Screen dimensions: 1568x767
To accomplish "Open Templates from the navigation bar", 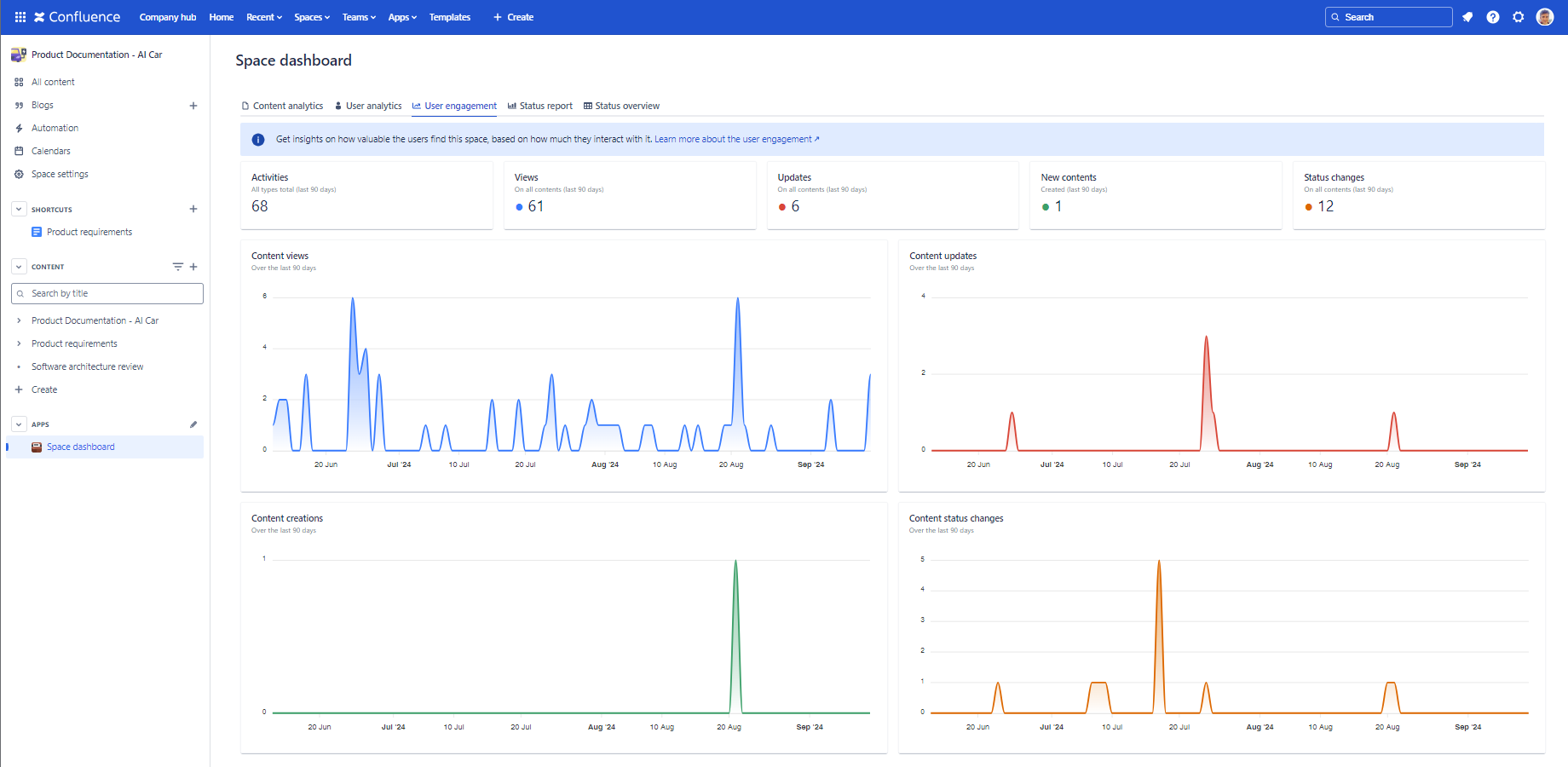I will pos(450,17).
